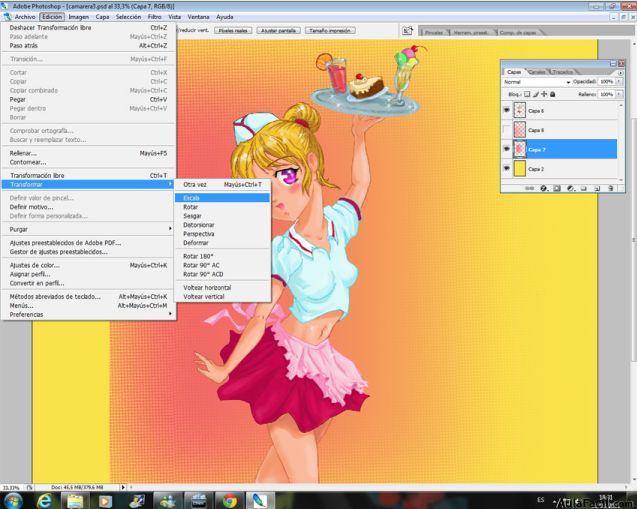Hide the Capa 7 layer eye icon
Viewport: 637px width, 509px height.
pos(507,149)
